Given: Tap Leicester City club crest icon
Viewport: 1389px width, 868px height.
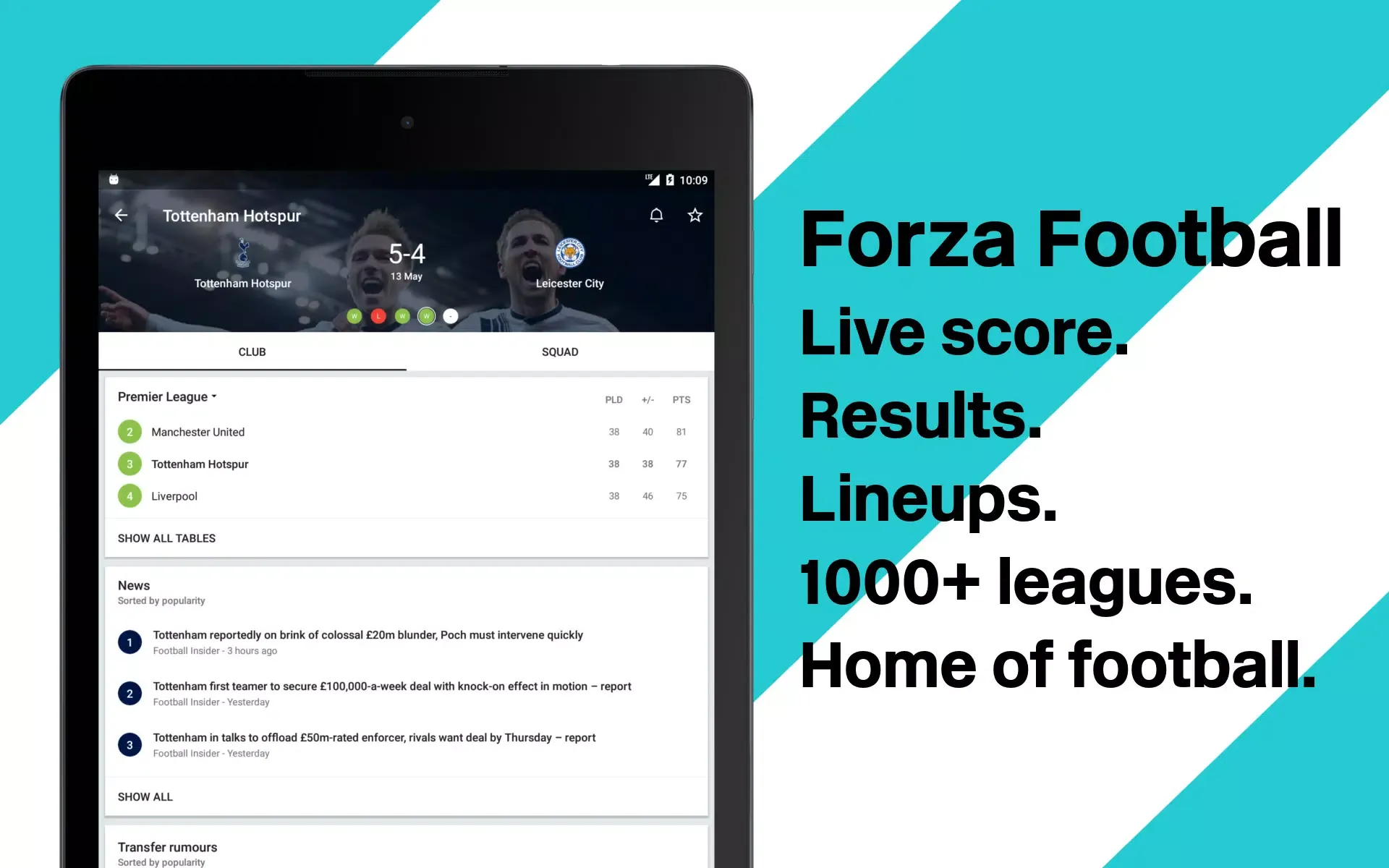Looking at the screenshot, I should point(570,253).
